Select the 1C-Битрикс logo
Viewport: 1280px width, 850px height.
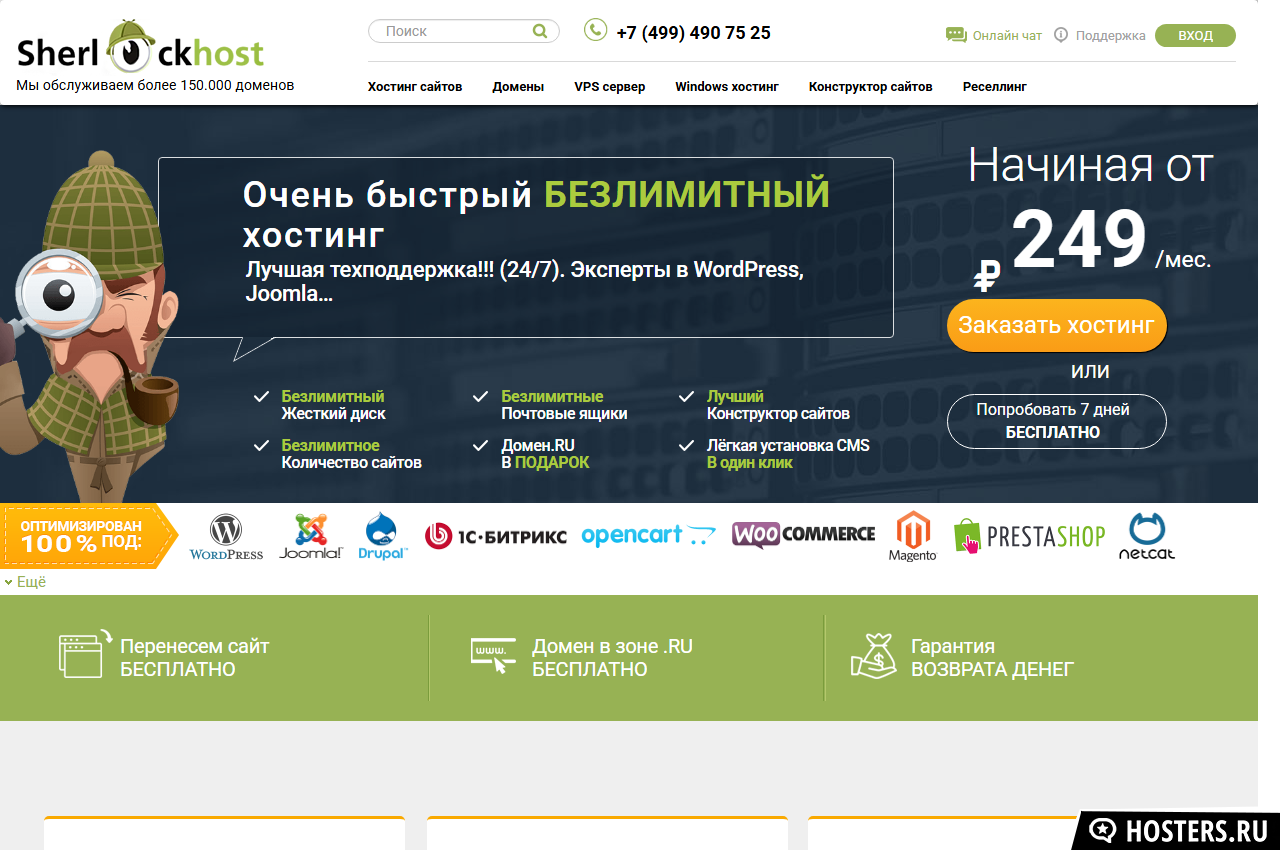(495, 536)
